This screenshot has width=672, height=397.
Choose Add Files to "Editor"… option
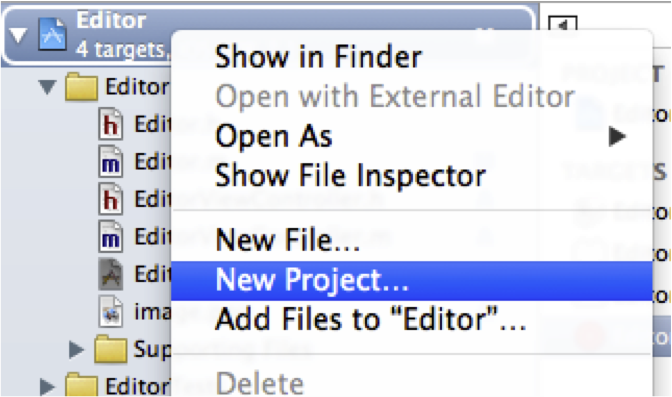pos(370,319)
